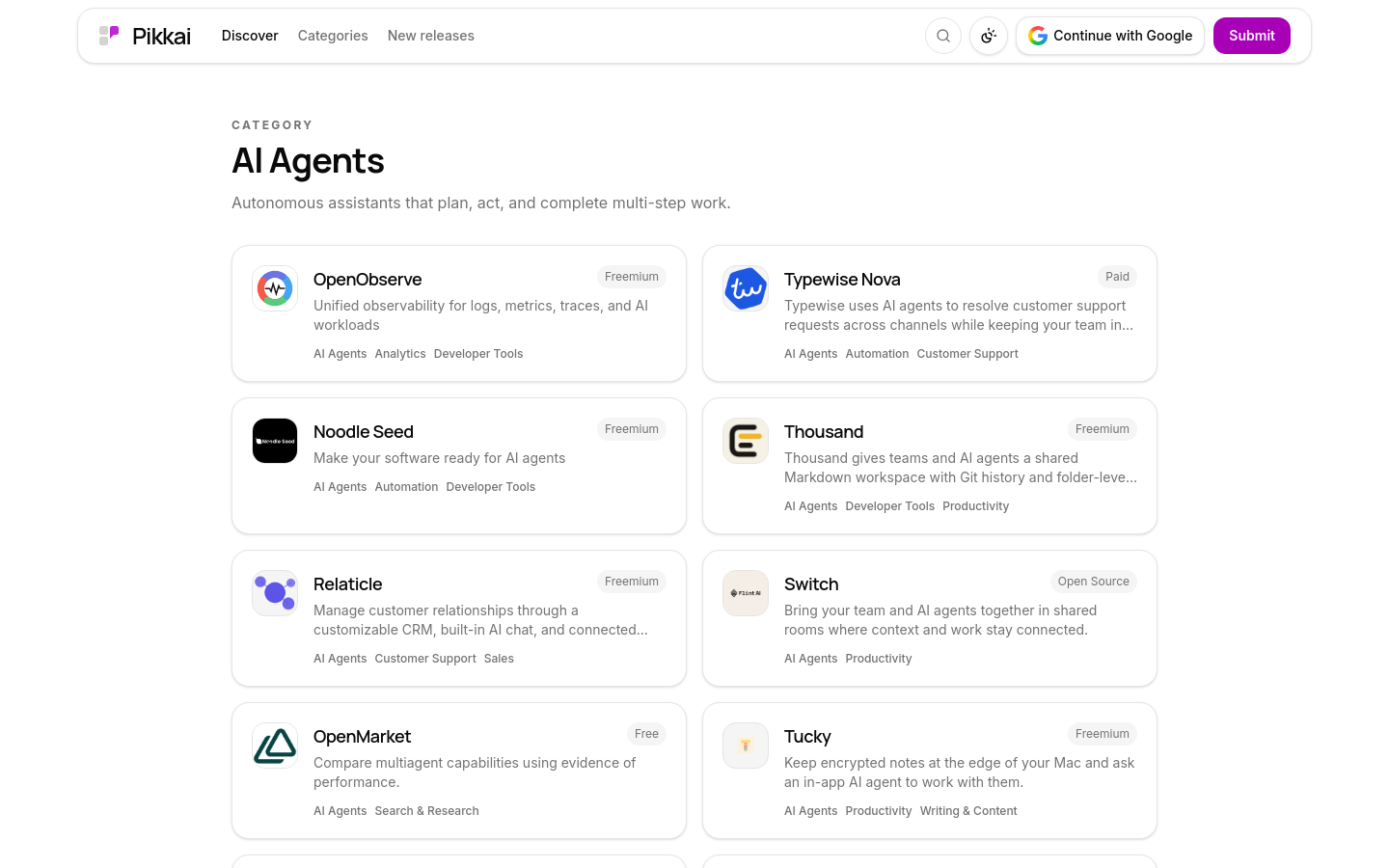Click the Freemium badge on Relaticle
Viewport: 1389px width, 868px height.
pos(632,582)
